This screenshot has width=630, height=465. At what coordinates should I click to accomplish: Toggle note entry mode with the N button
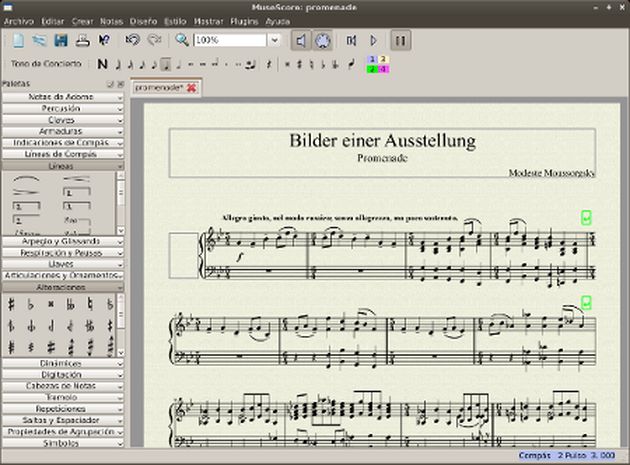pos(102,64)
